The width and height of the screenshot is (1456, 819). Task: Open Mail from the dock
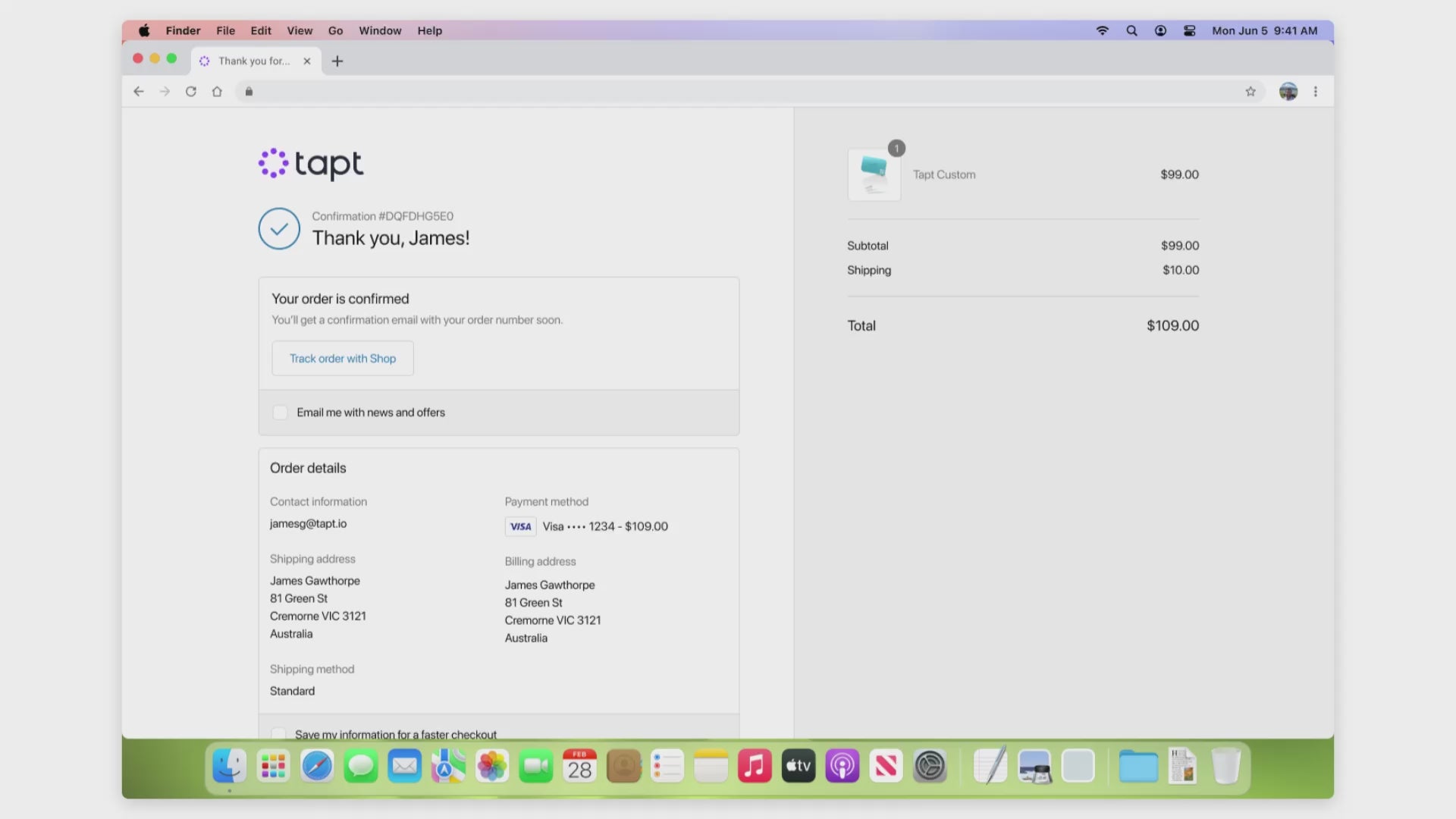(404, 766)
